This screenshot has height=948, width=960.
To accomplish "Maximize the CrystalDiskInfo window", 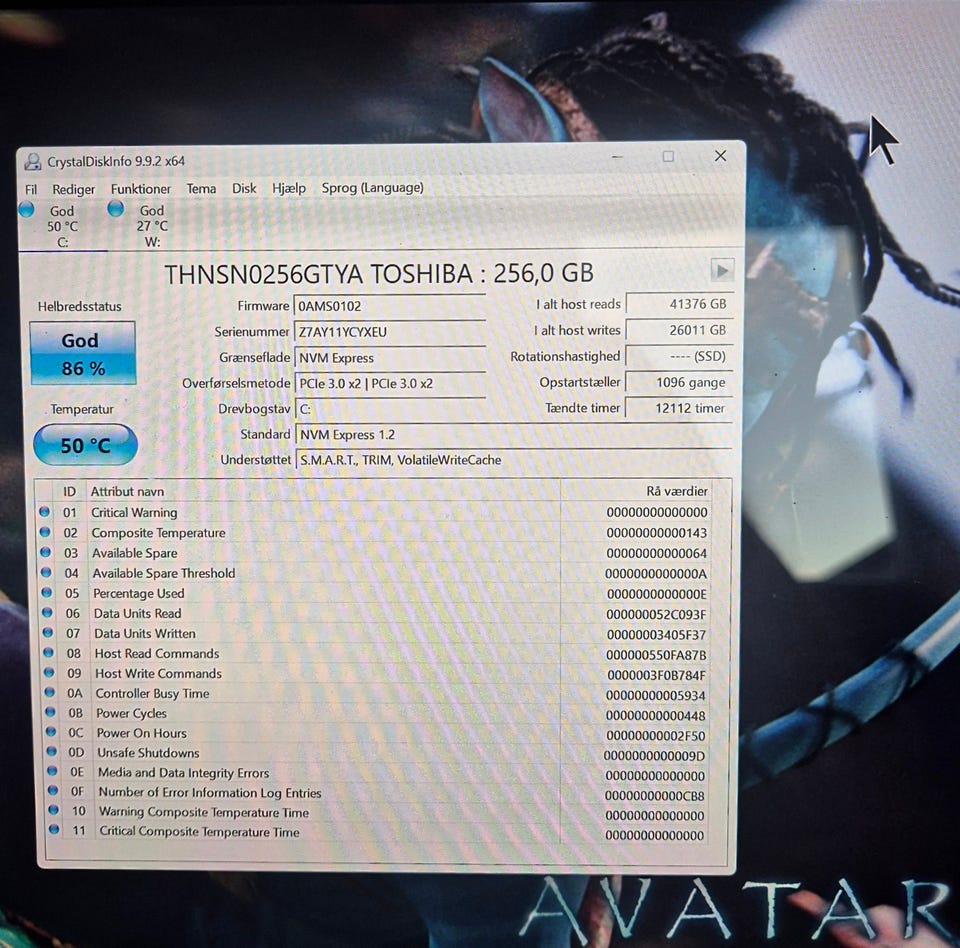I will click(x=668, y=157).
